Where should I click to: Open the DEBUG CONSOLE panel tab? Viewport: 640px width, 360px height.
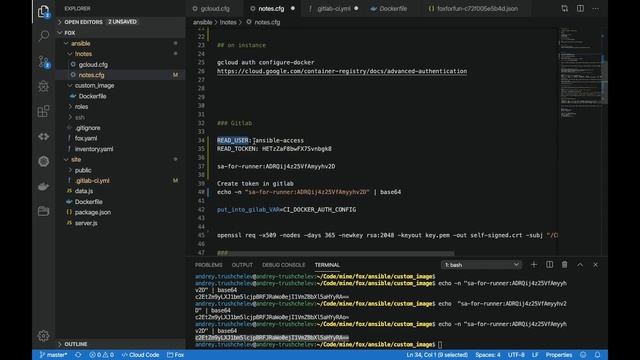tap(284, 265)
